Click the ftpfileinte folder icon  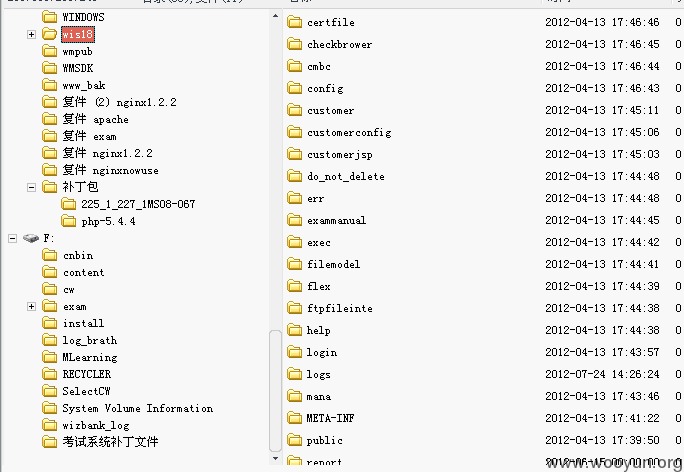tap(294, 308)
